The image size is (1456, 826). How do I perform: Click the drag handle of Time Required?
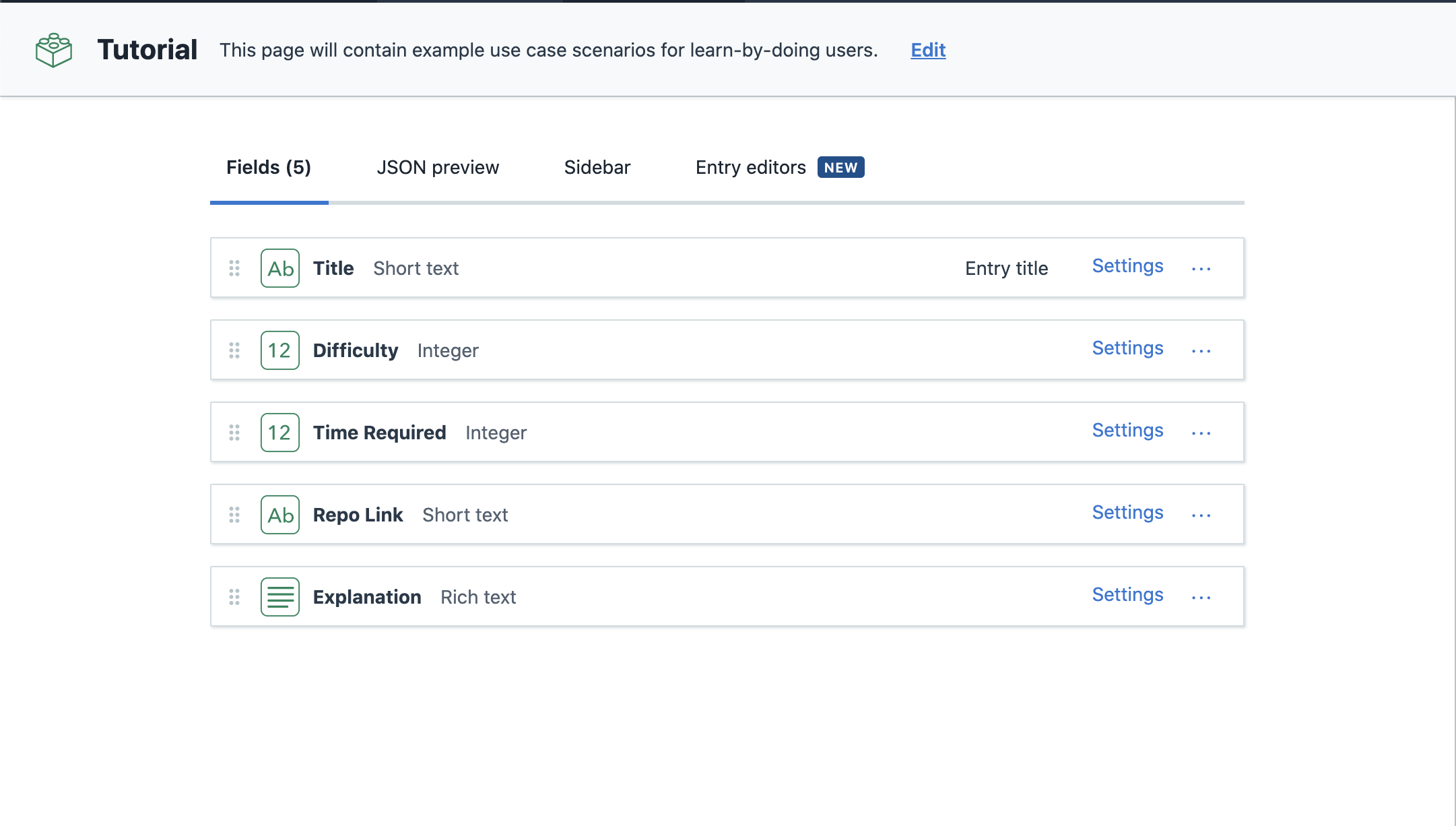234,432
